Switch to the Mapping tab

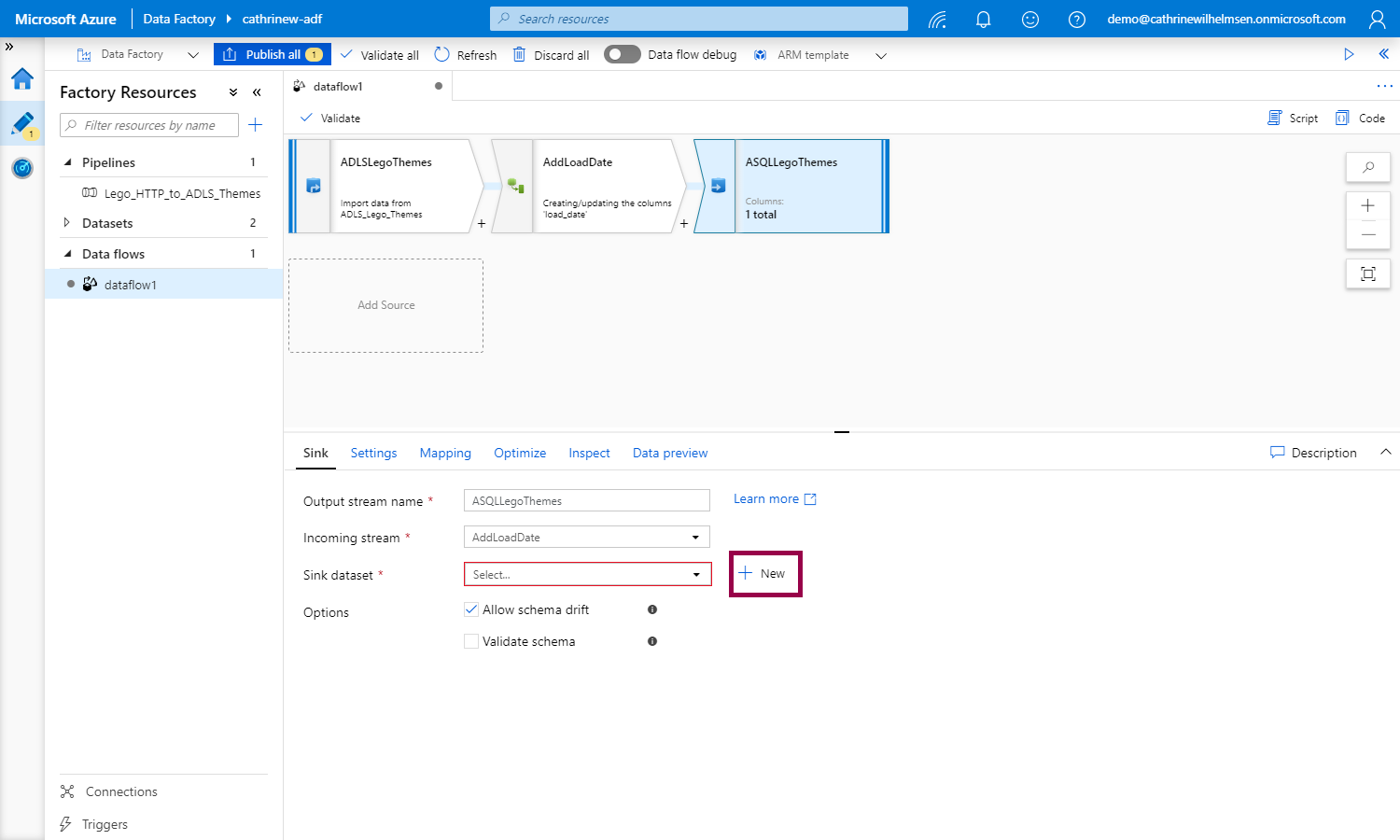point(445,453)
